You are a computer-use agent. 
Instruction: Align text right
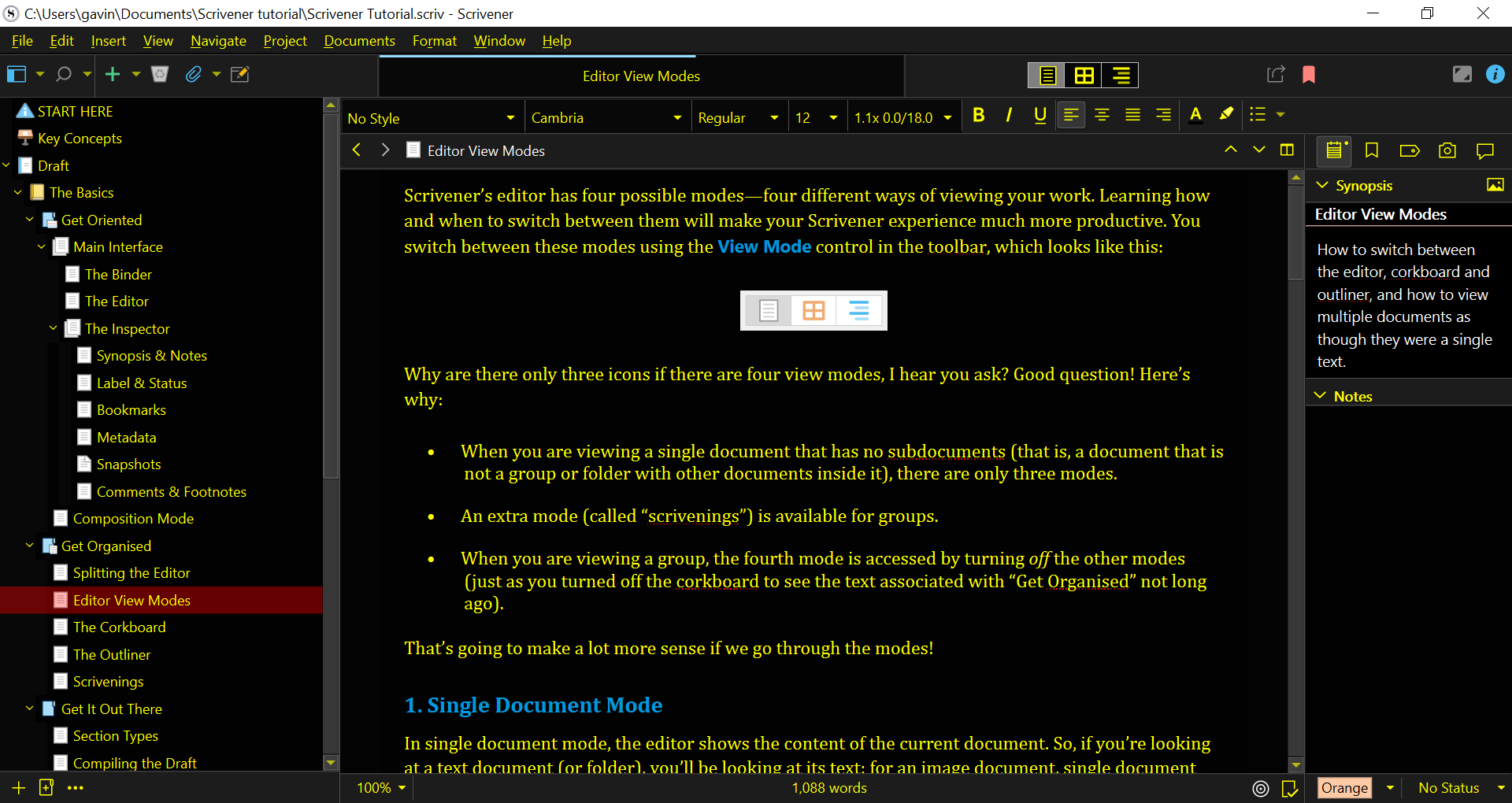(x=1163, y=115)
